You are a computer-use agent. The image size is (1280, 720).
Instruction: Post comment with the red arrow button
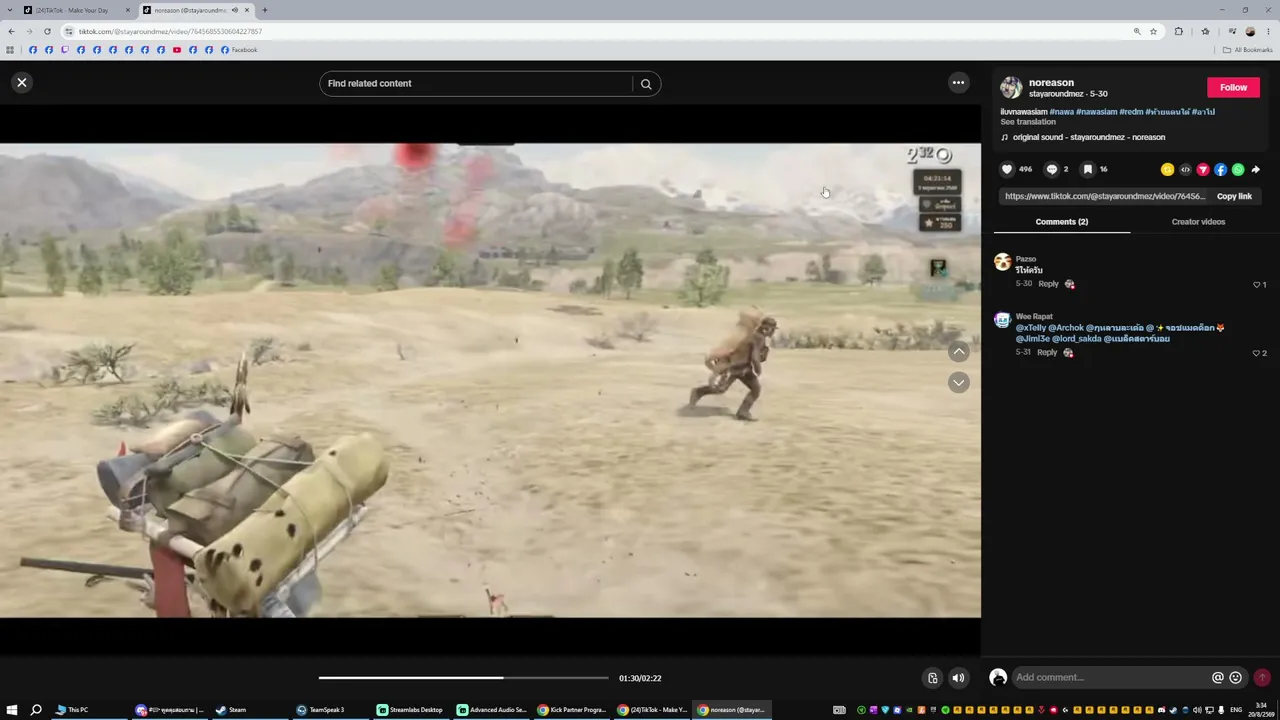1262,678
